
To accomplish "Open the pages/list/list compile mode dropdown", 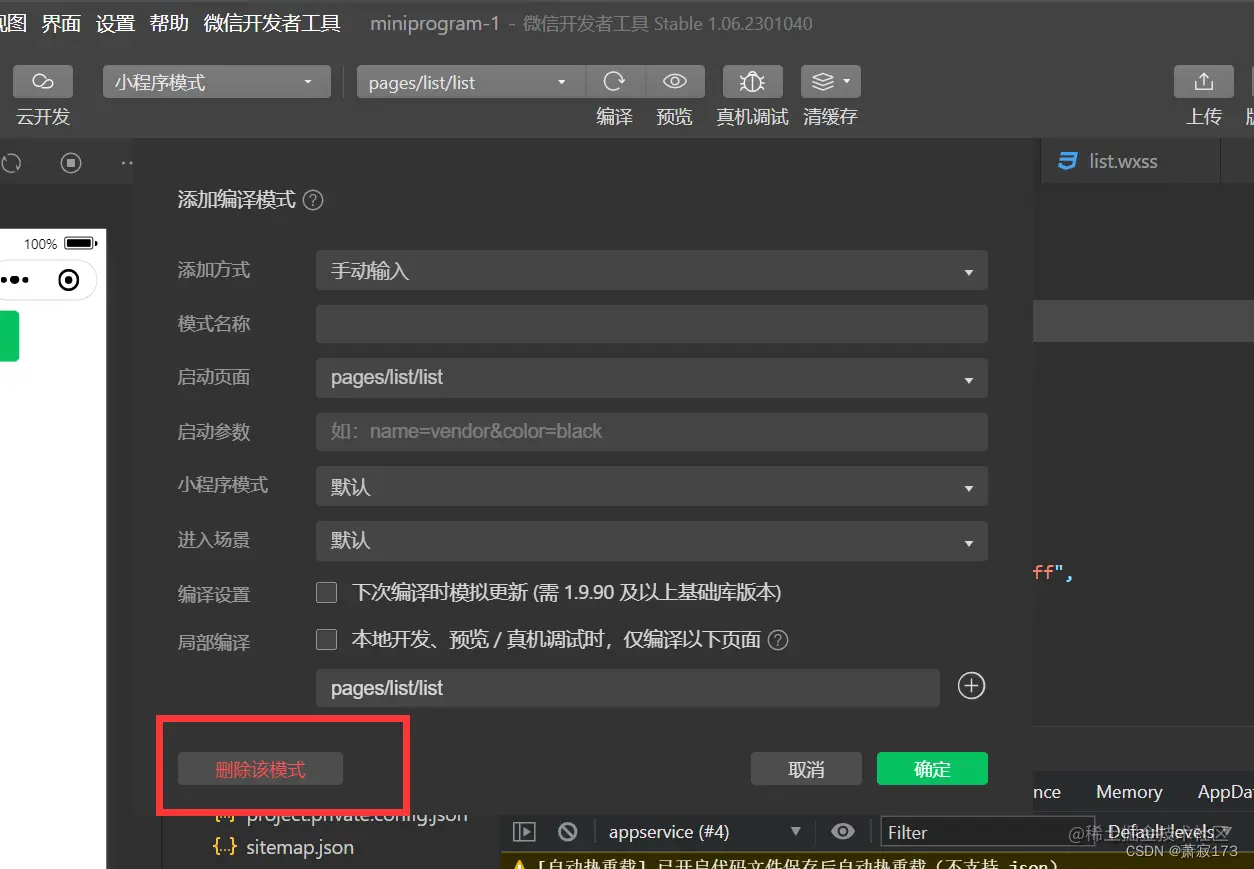I will pos(471,82).
